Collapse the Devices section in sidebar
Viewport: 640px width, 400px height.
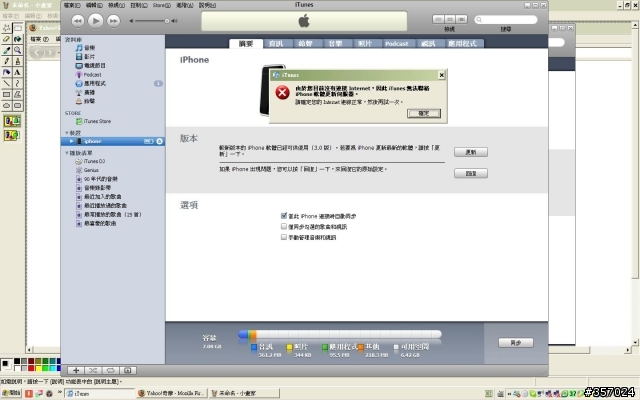(67, 133)
